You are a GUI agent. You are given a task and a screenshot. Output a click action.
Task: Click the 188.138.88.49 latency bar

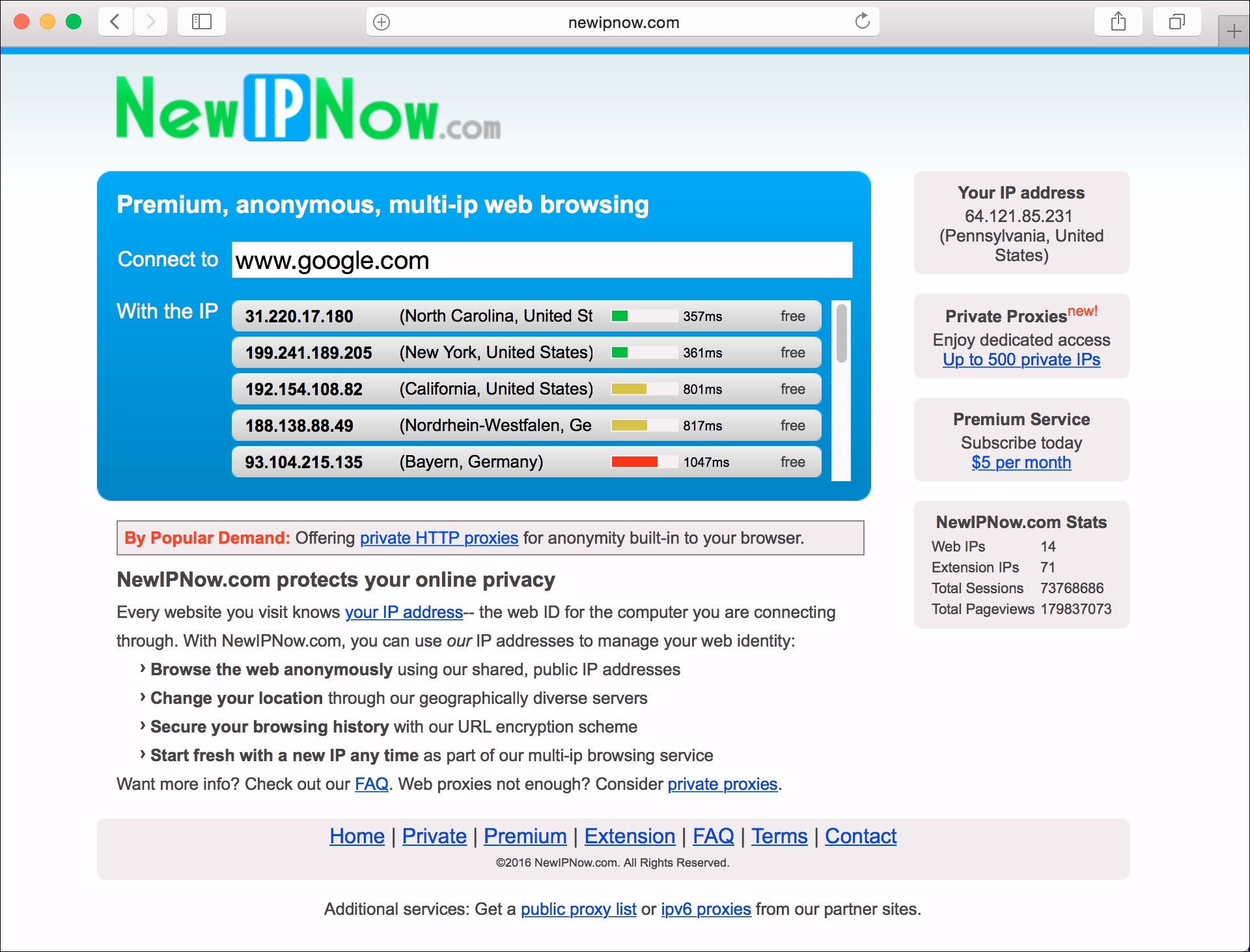644,426
